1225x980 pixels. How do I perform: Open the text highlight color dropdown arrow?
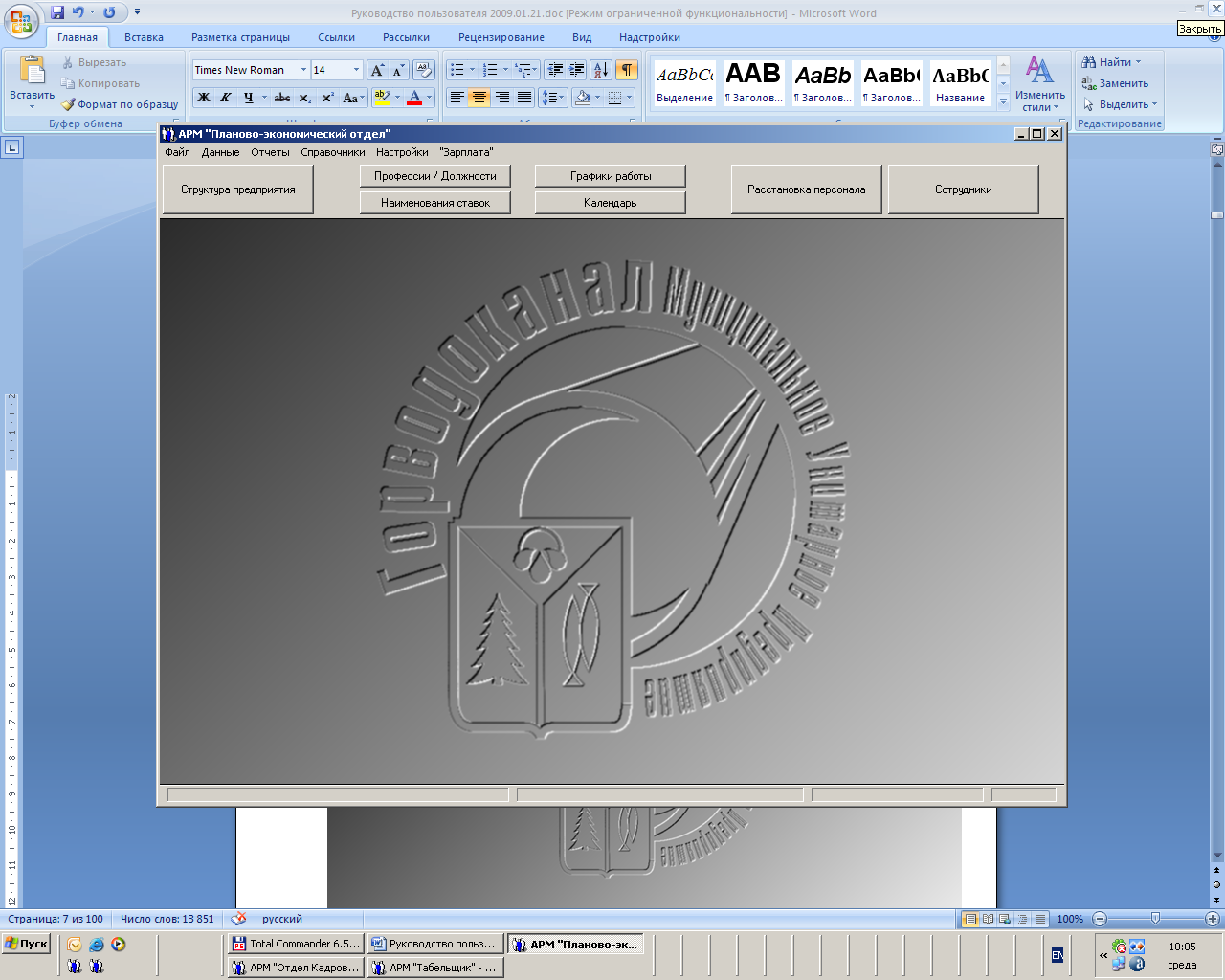point(397,98)
